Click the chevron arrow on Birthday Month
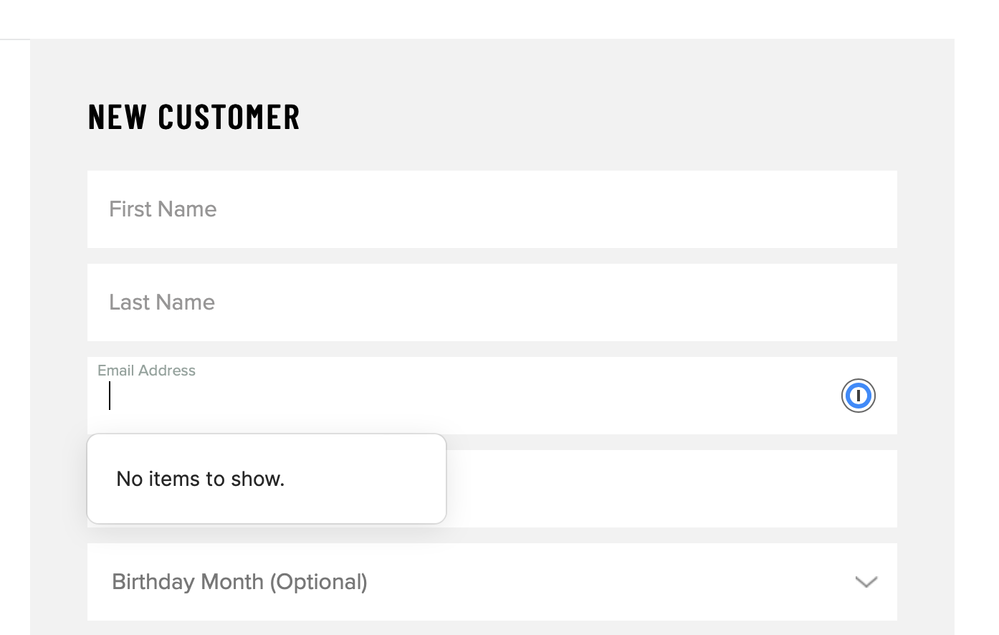The image size is (999, 635). [x=866, y=582]
